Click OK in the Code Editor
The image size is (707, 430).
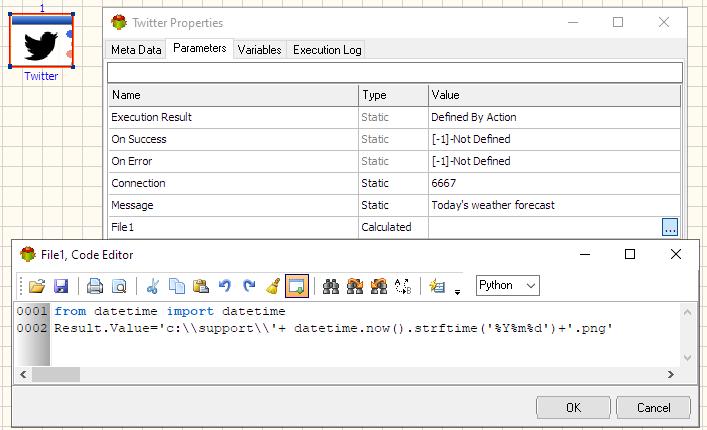573,407
